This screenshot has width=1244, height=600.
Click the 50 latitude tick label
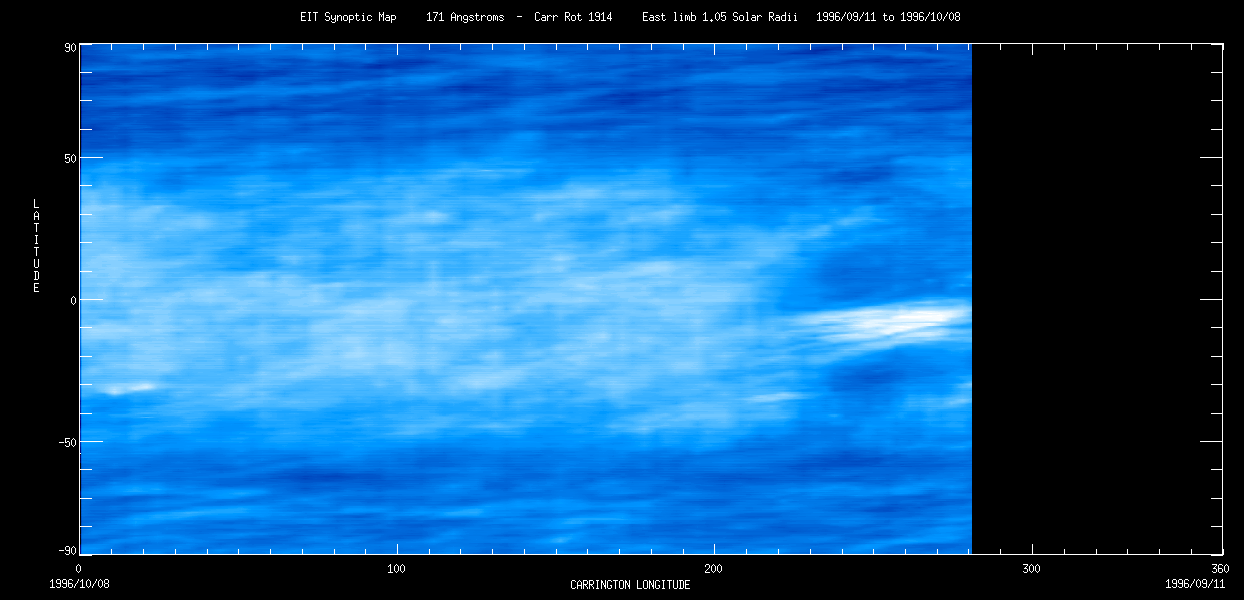(x=70, y=158)
